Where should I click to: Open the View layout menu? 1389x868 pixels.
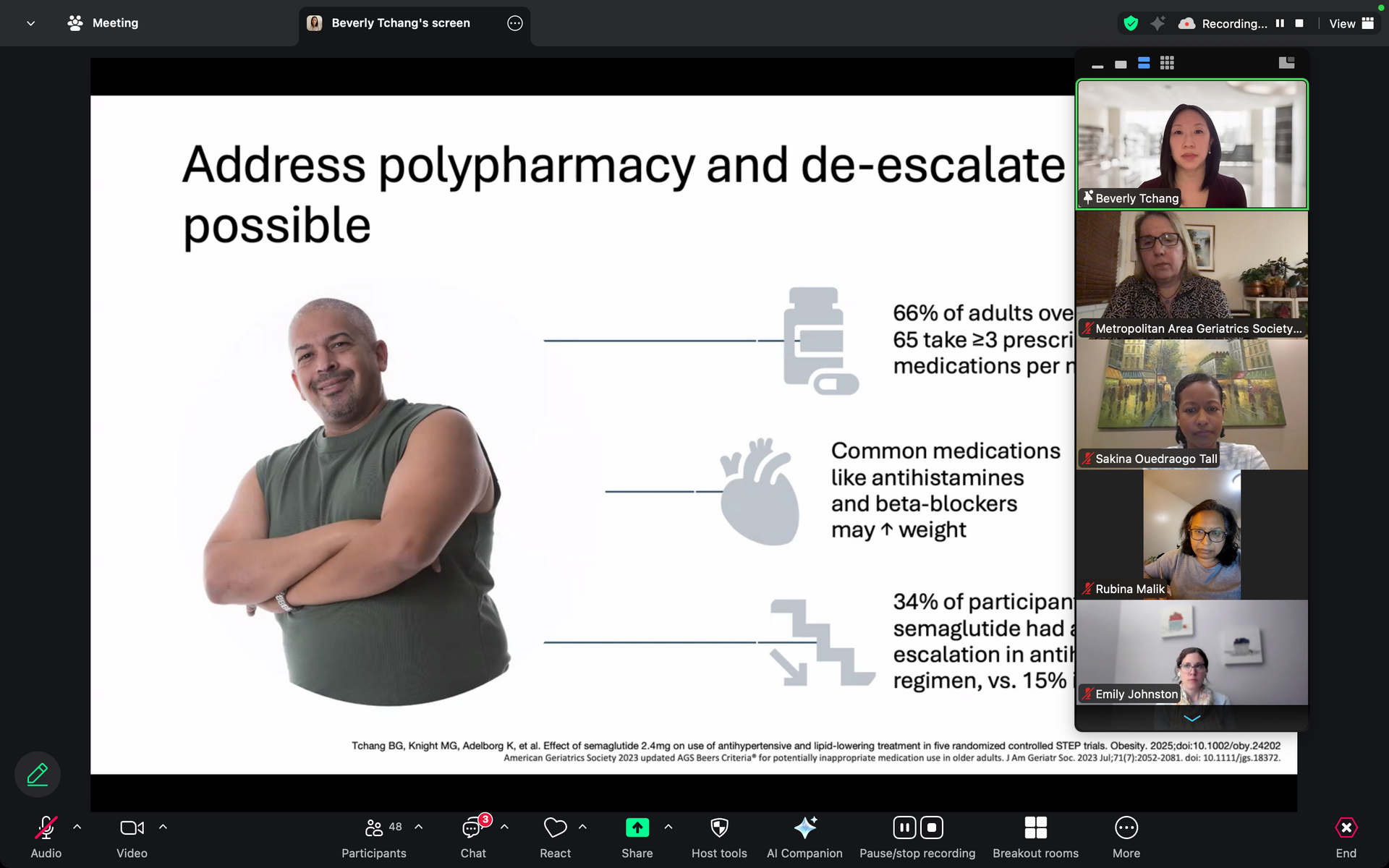(x=1351, y=23)
